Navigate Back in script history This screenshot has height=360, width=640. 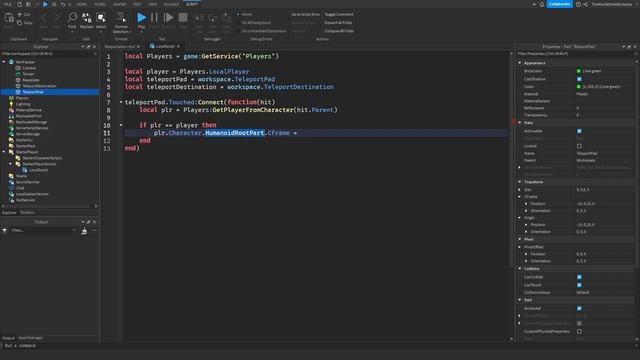[44, 18]
